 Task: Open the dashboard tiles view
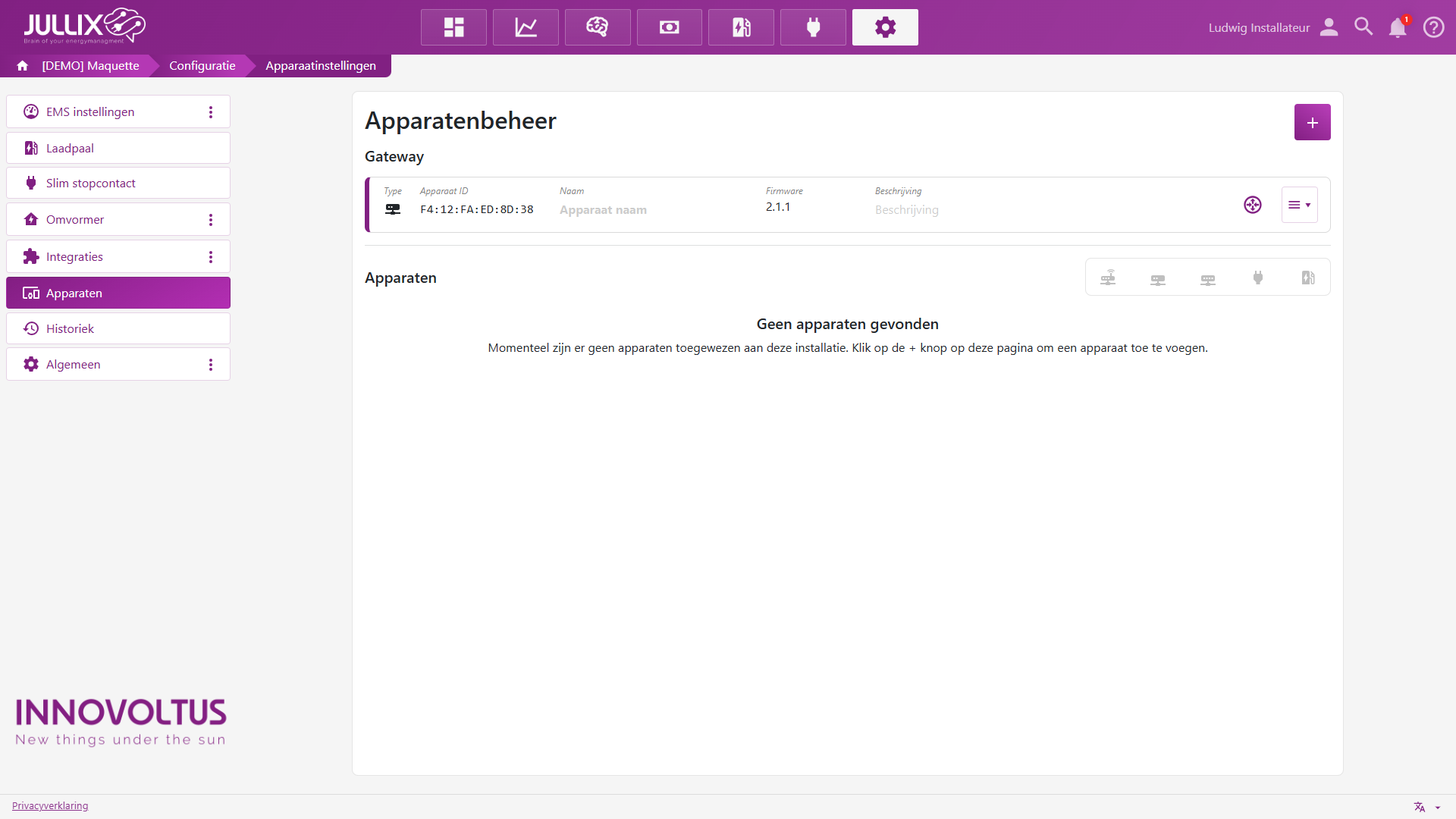tap(453, 27)
